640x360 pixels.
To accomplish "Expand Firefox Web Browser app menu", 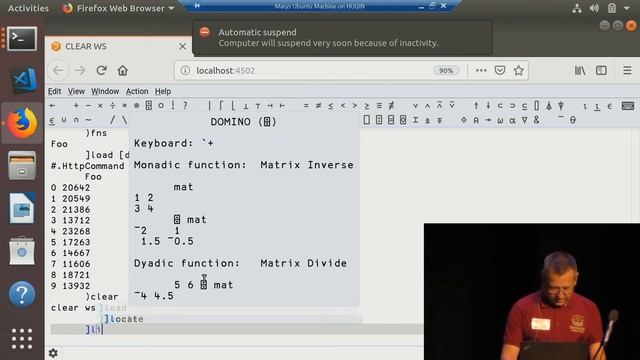I will 119,8.
